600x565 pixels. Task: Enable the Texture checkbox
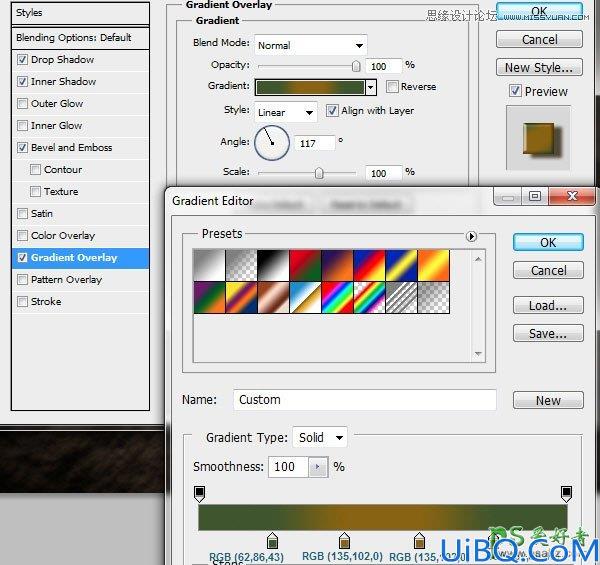[x=35, y=191]
